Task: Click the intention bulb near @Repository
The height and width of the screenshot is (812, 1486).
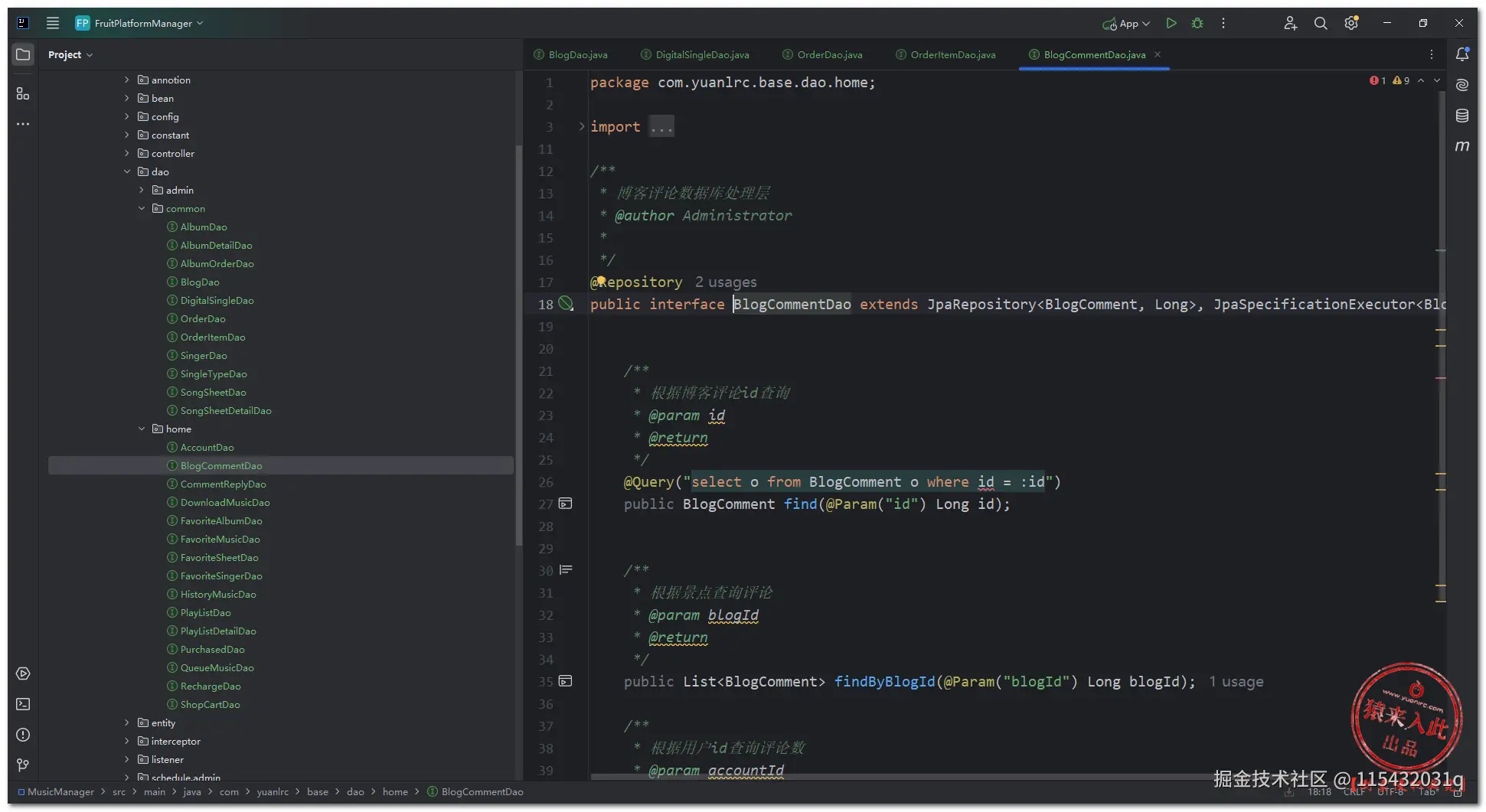Action: [601, 281]
